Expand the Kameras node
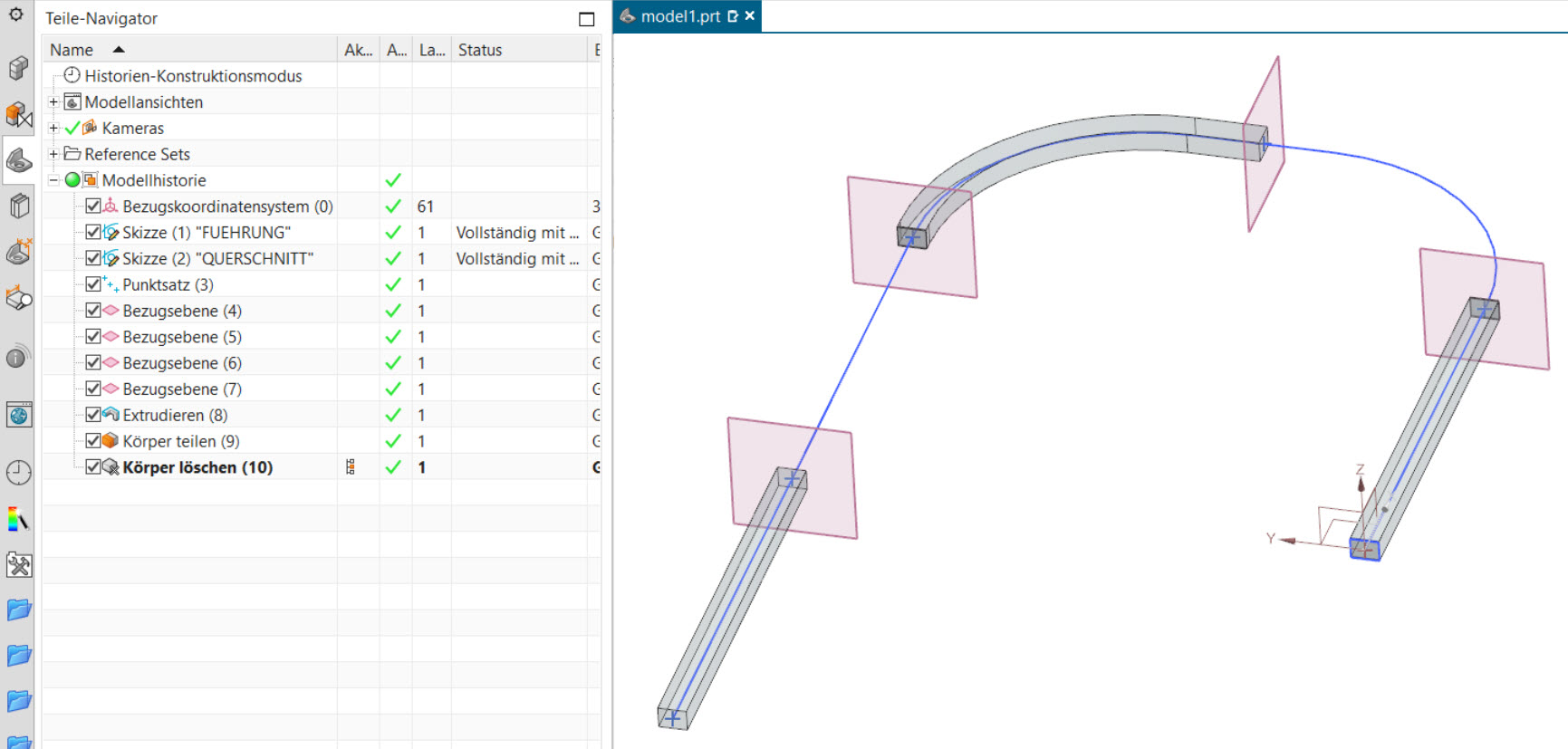Image resolution: width=1568 pixels, height=749 pixels. pyautogui.click(x=53, y=128)
